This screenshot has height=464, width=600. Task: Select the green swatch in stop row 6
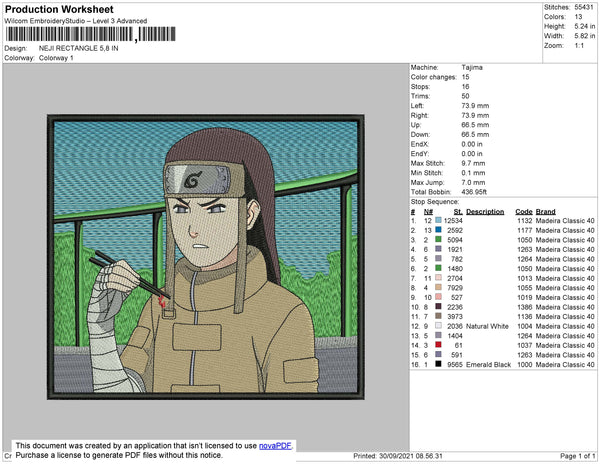tap(438, 268)
